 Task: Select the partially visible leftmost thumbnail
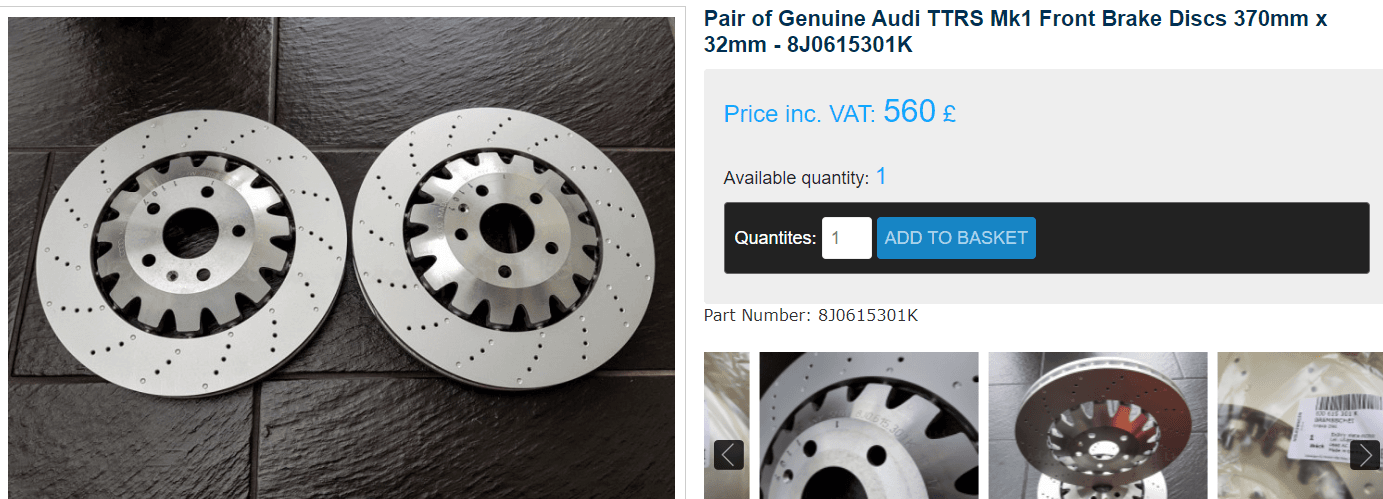[727, 425]
